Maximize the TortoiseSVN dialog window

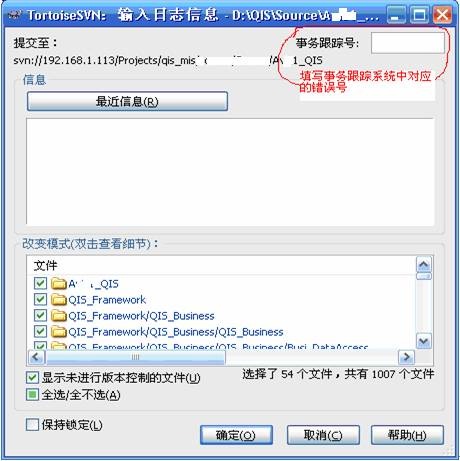pos(419,15)
